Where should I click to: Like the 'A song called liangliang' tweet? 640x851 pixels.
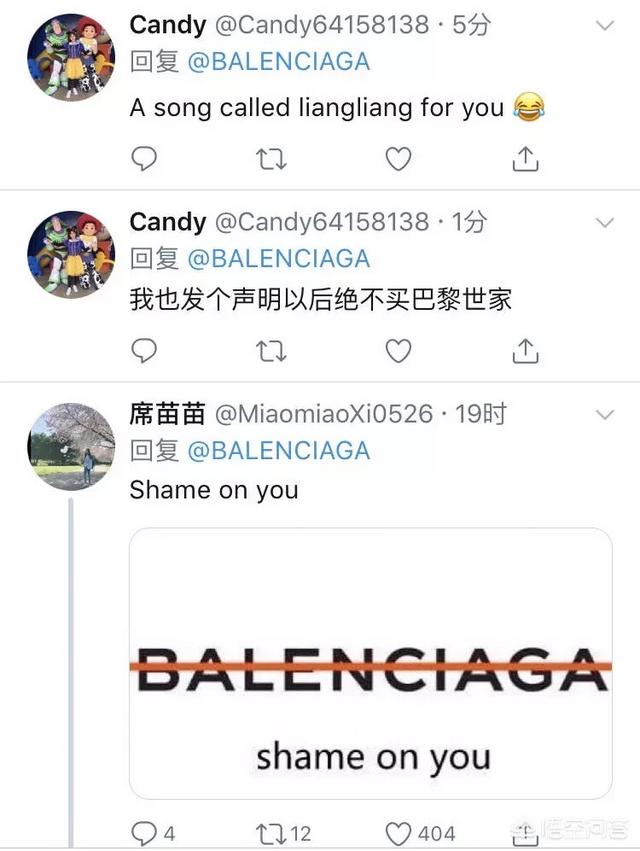click(398, 159)
